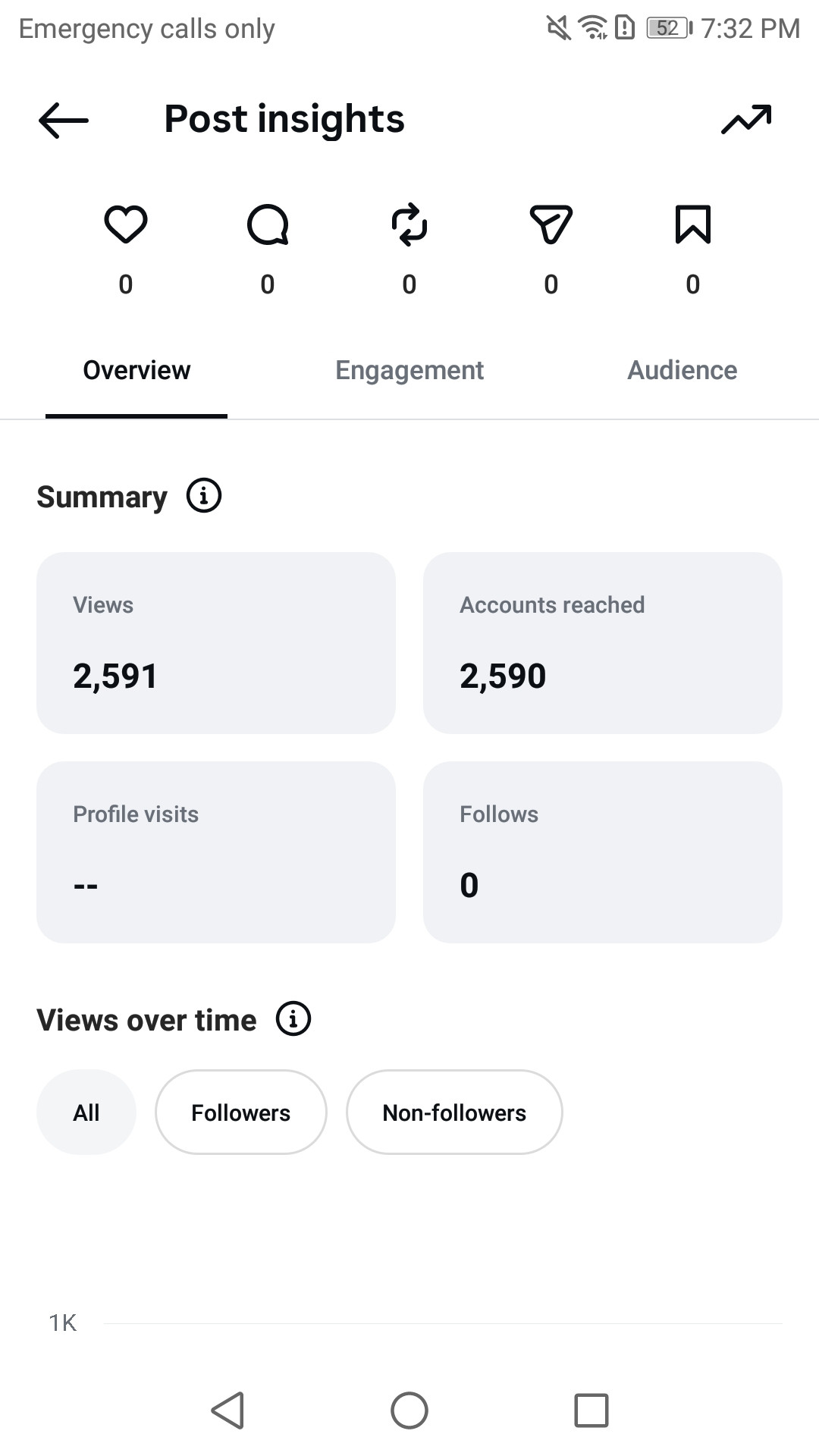Tap the Android home navigation button

(409, 1410)
